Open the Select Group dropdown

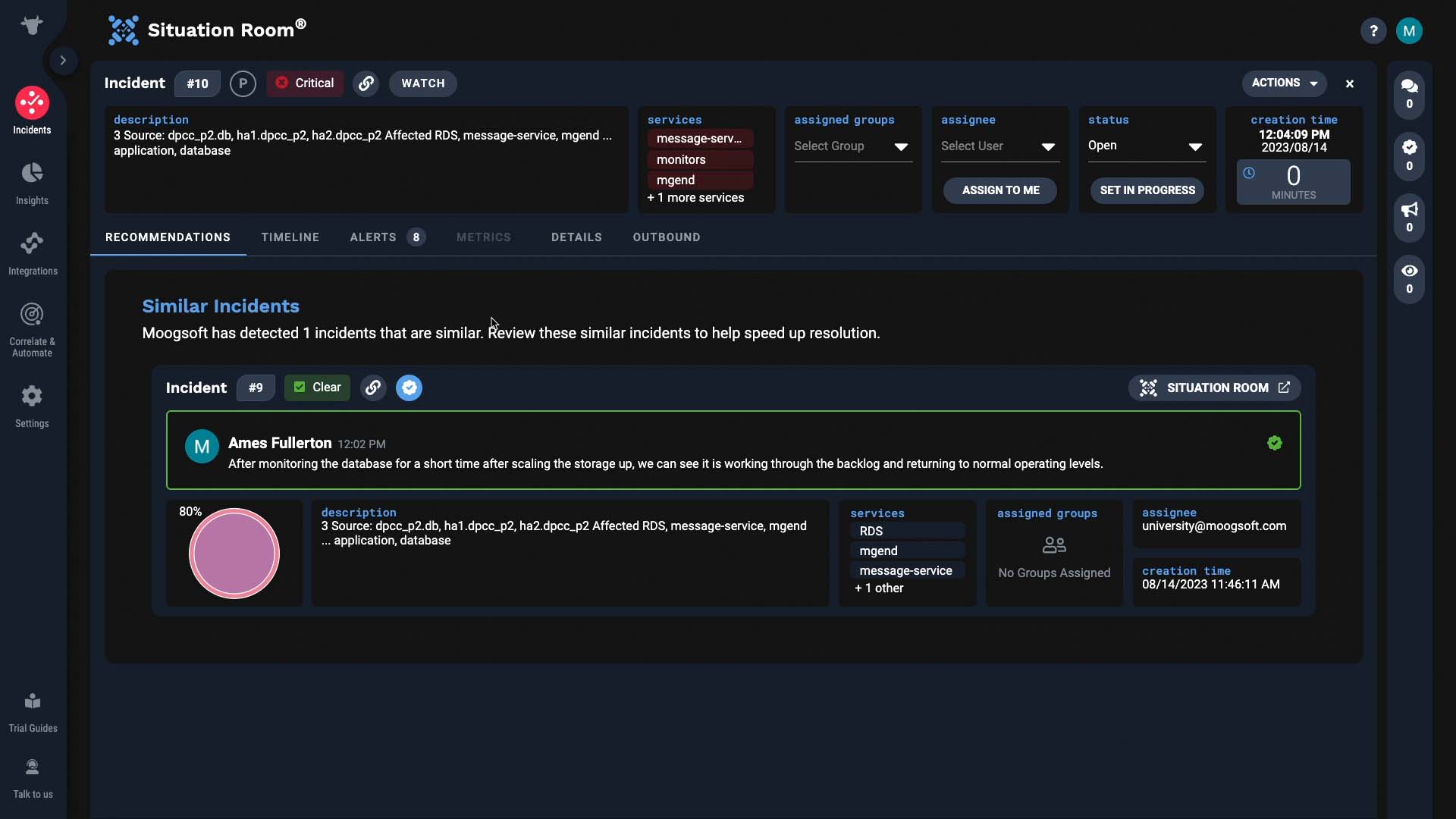852,146
